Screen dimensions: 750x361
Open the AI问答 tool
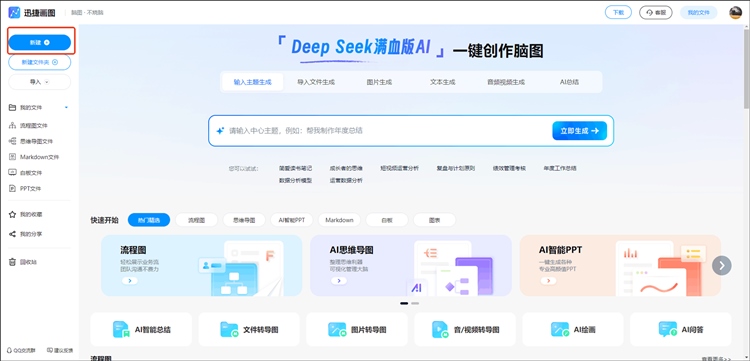[x=681, y=329]
